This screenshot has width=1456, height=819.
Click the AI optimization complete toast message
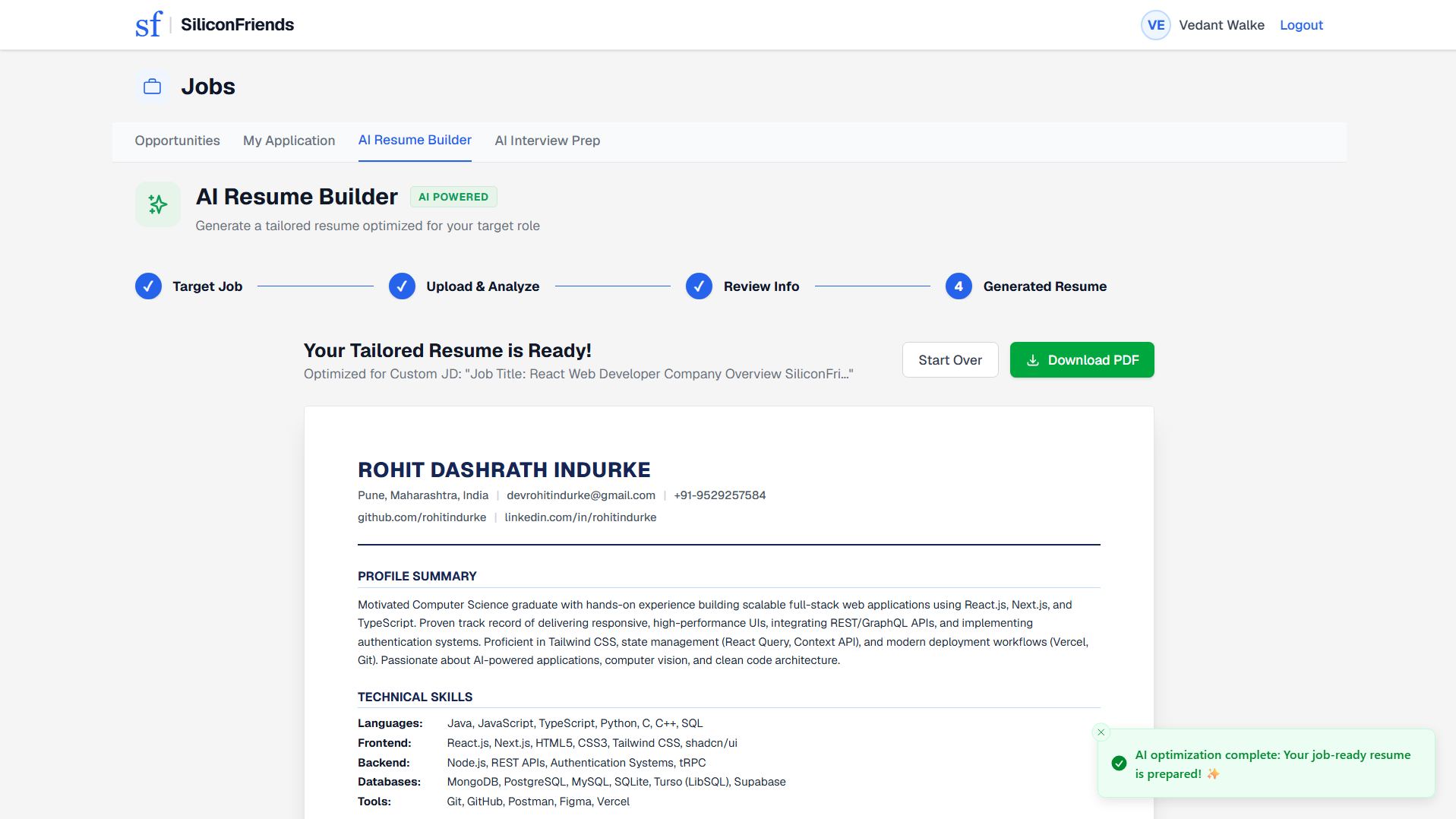pos(1273,764)
